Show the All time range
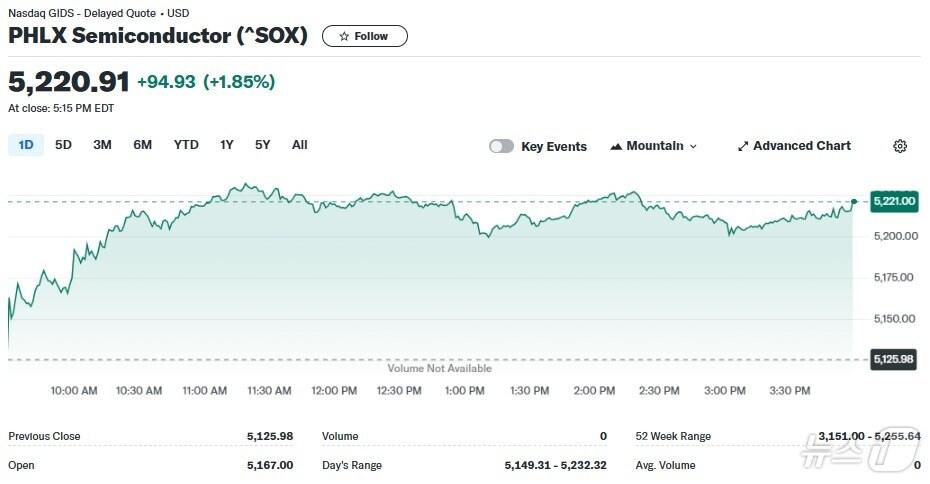The image size is (930, 484). click(299, 145)
